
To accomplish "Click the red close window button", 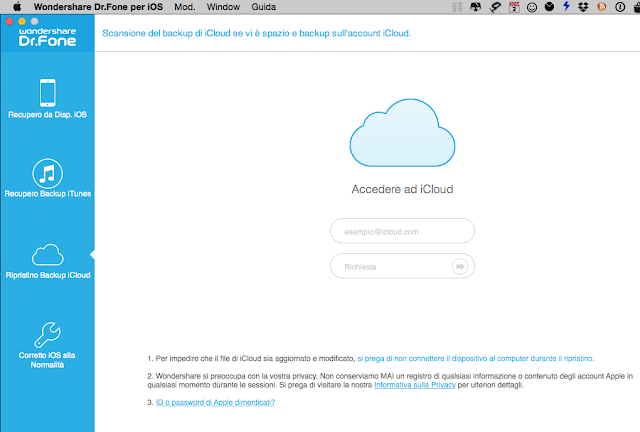I will (9, 21).
